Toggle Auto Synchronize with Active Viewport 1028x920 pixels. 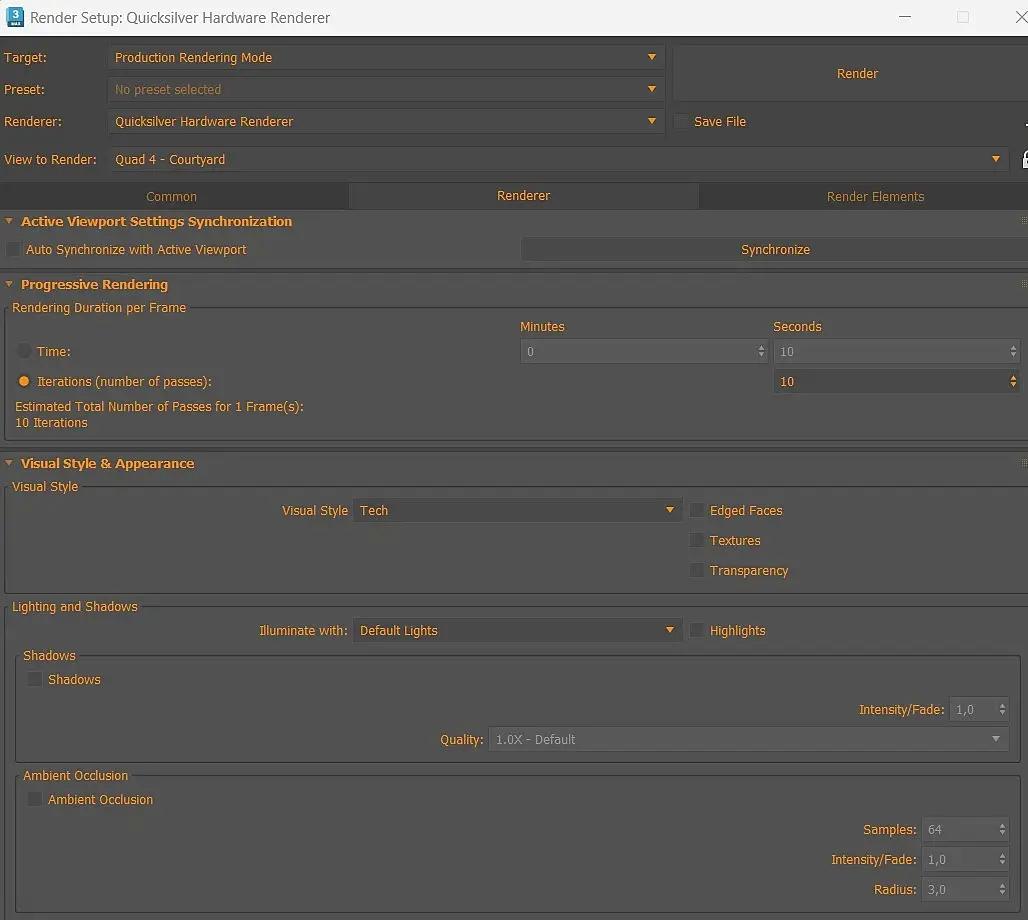pos(13,249)
